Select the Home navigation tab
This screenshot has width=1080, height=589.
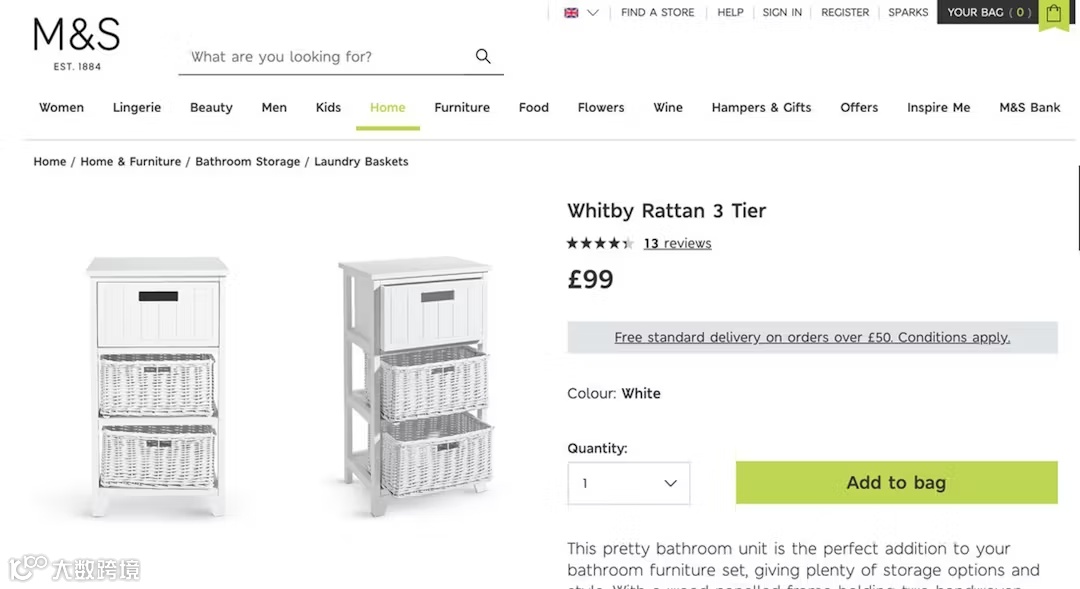[x=387, y=107]
